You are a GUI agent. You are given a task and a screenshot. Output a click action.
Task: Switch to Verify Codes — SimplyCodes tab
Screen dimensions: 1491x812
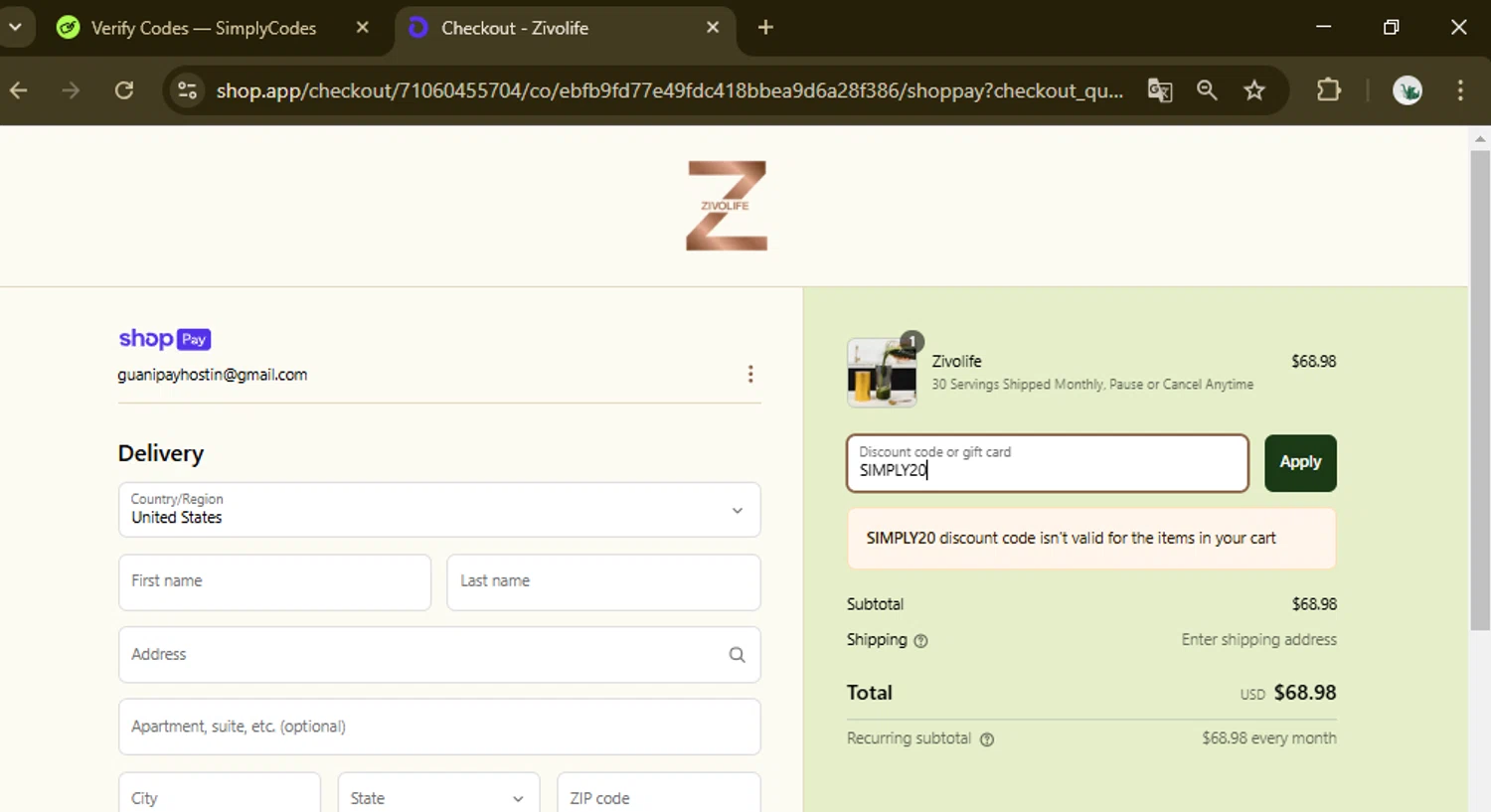tap(203, 28)
